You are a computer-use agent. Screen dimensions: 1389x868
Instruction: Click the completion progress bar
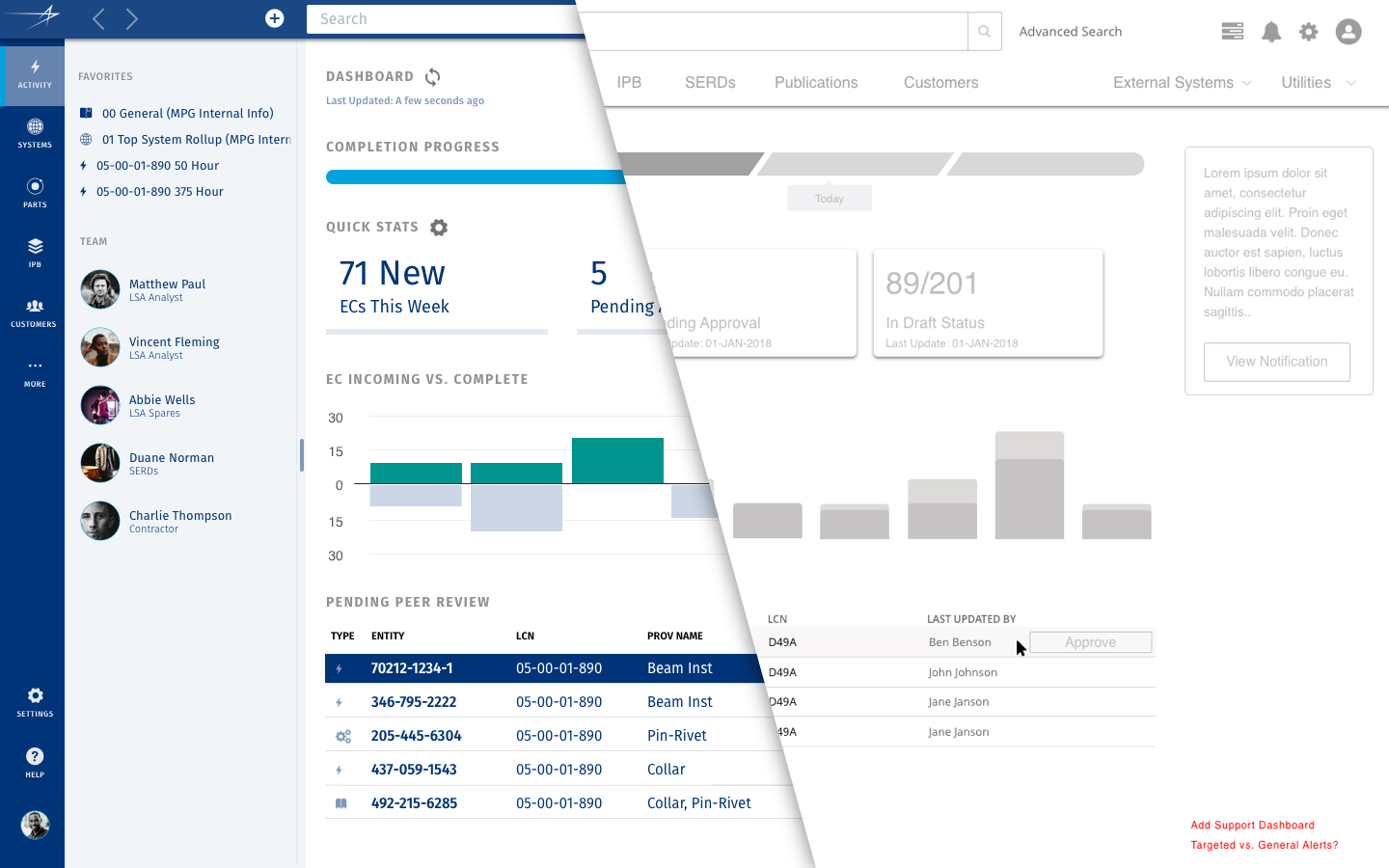coord(475,176)
